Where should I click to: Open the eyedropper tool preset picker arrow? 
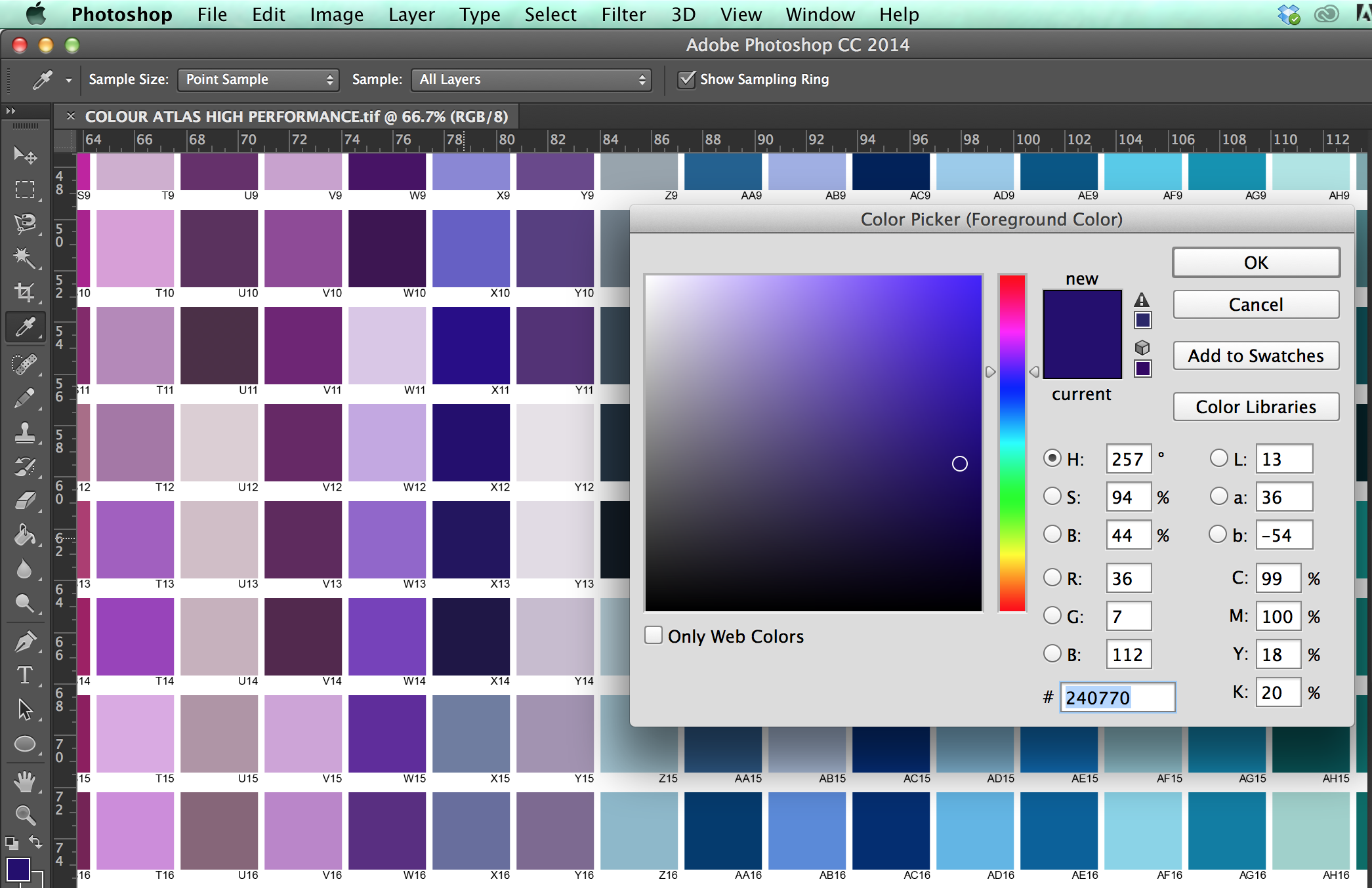pos(68,80)
